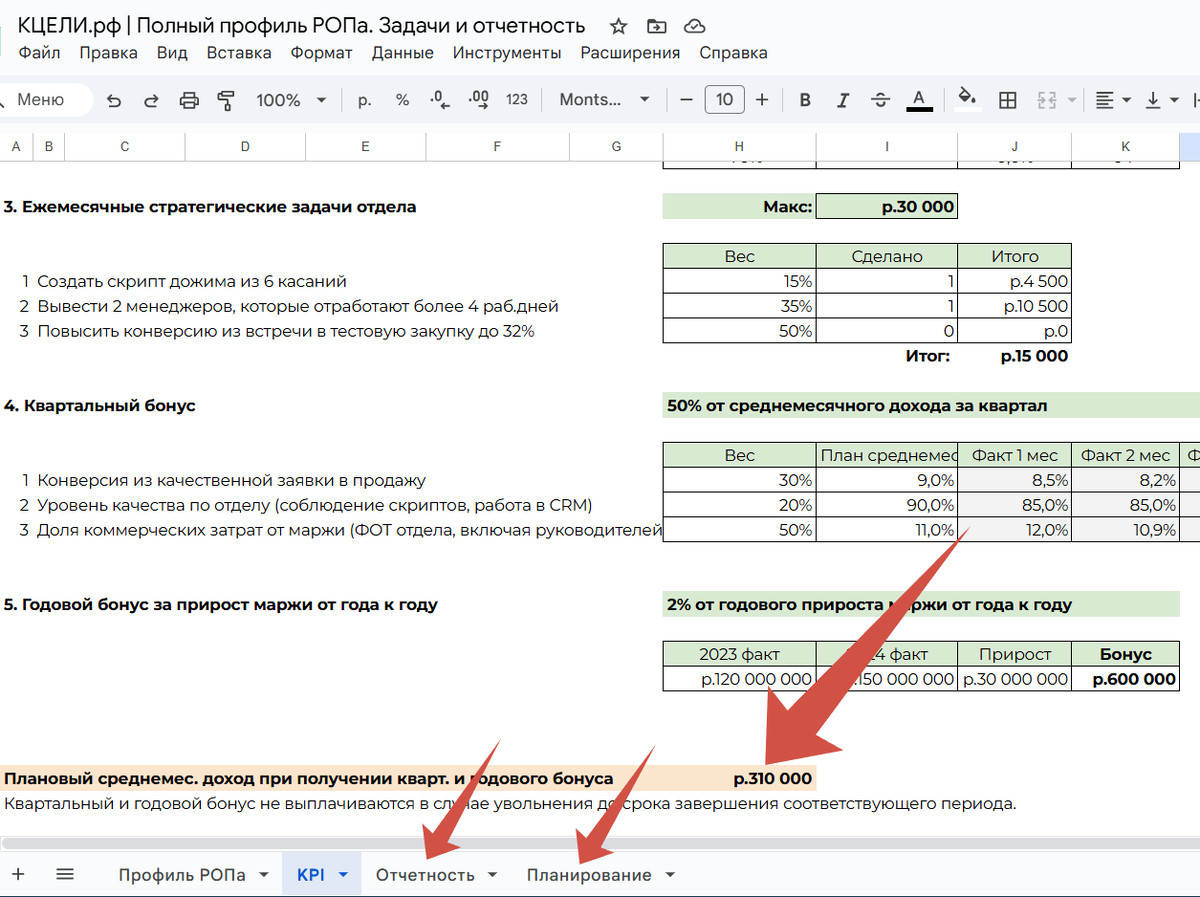
Task: Click the redo arrow in toolbar
Action: click(x=151, y=100)
